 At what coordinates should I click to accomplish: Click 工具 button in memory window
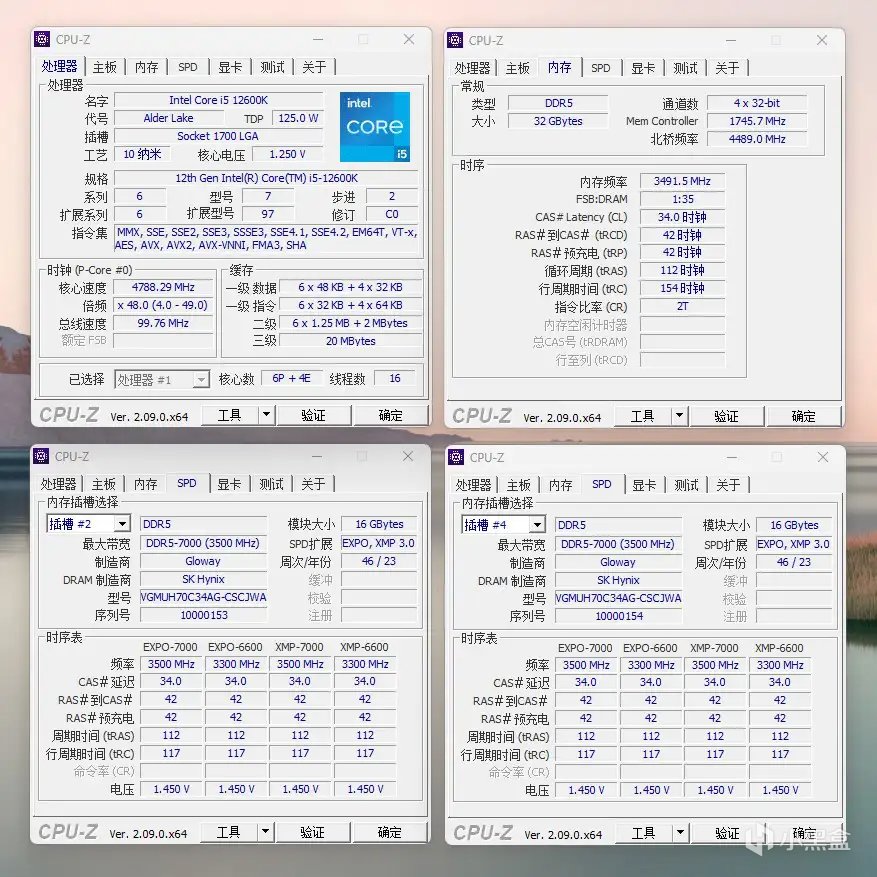click(x=643, y=416)
